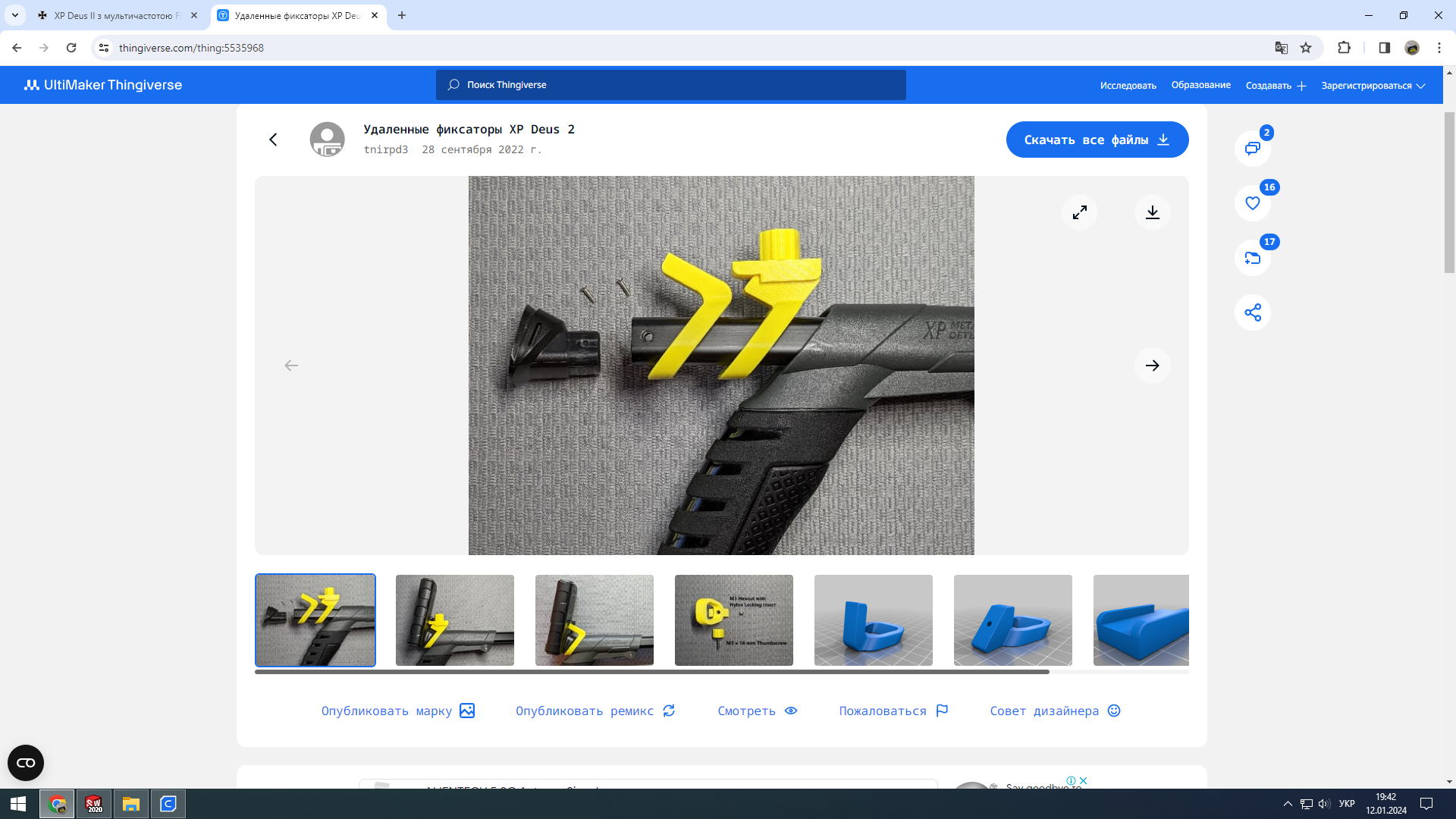
Task: Close the advertisement with the X icon
Action: click(1084, 780)
